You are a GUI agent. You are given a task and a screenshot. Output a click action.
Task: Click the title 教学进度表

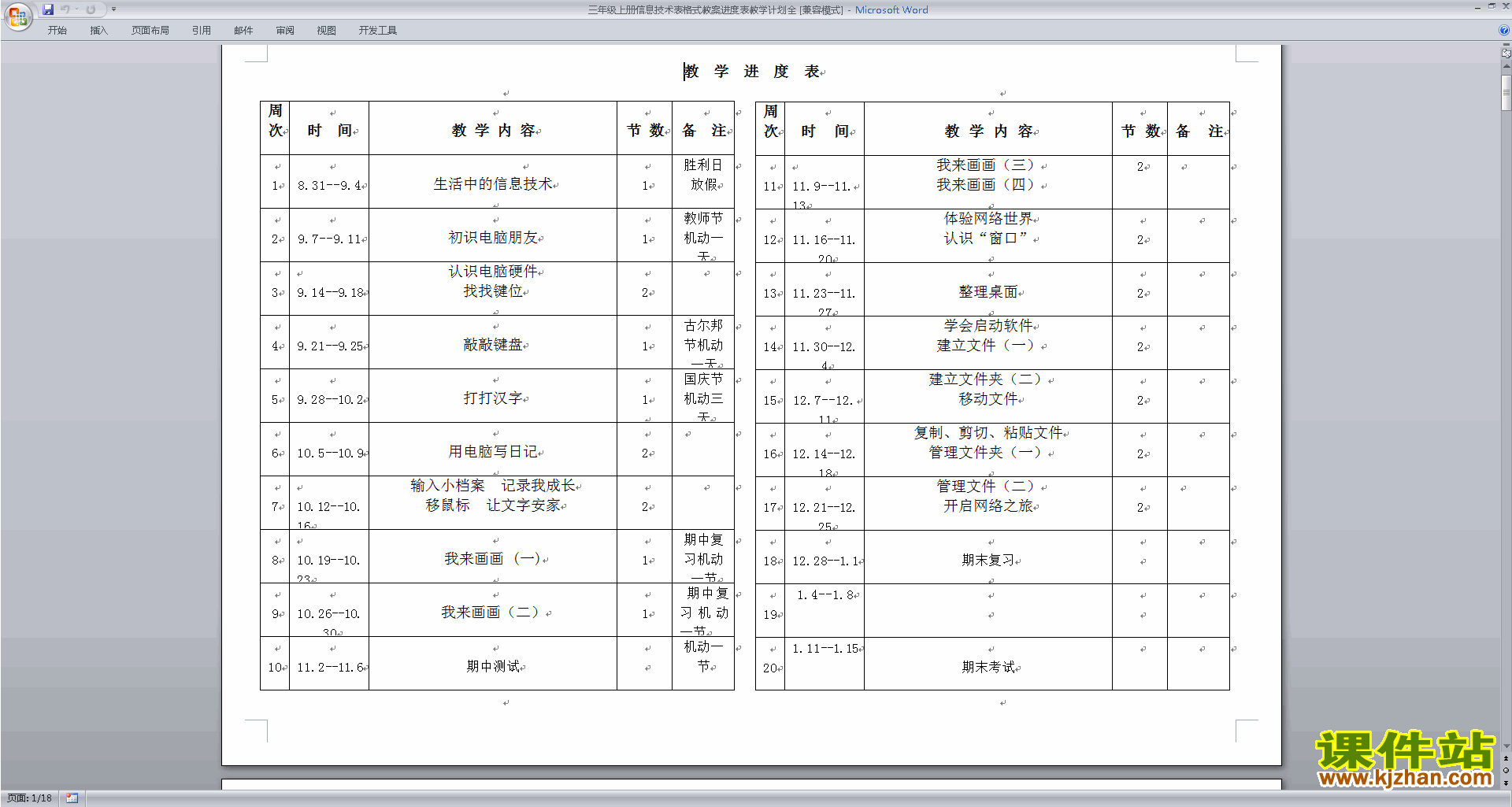tap(752, 72)
